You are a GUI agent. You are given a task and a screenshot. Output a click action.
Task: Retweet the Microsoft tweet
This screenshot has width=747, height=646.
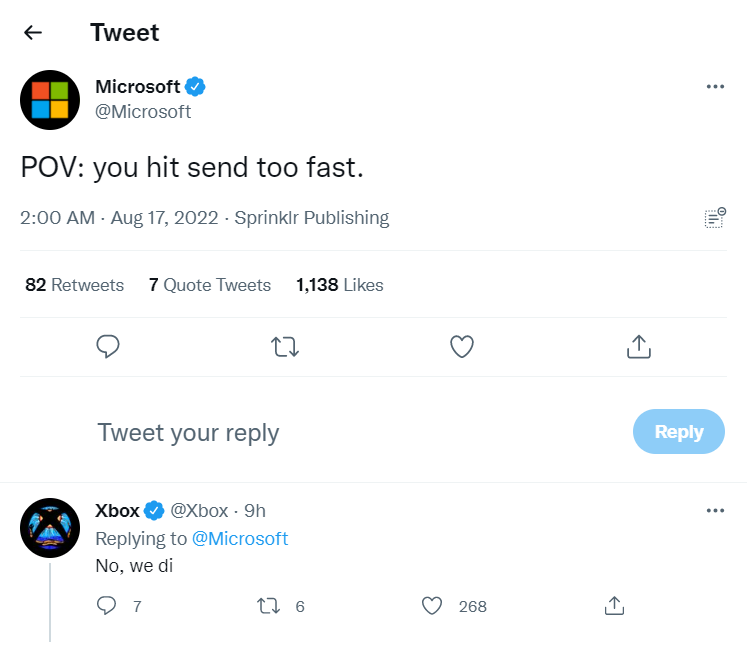point(285,347)
